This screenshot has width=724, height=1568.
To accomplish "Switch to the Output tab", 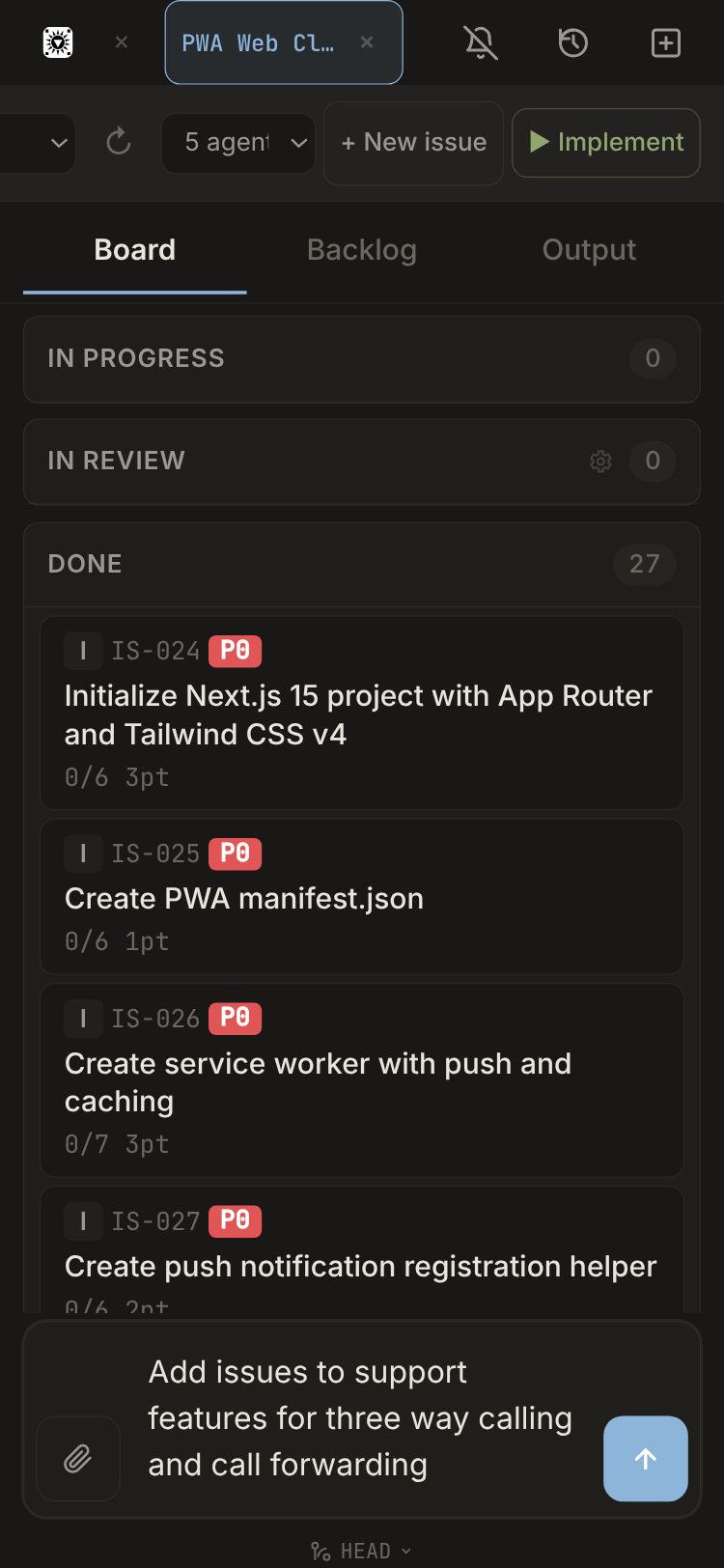I will click(589, 250).
